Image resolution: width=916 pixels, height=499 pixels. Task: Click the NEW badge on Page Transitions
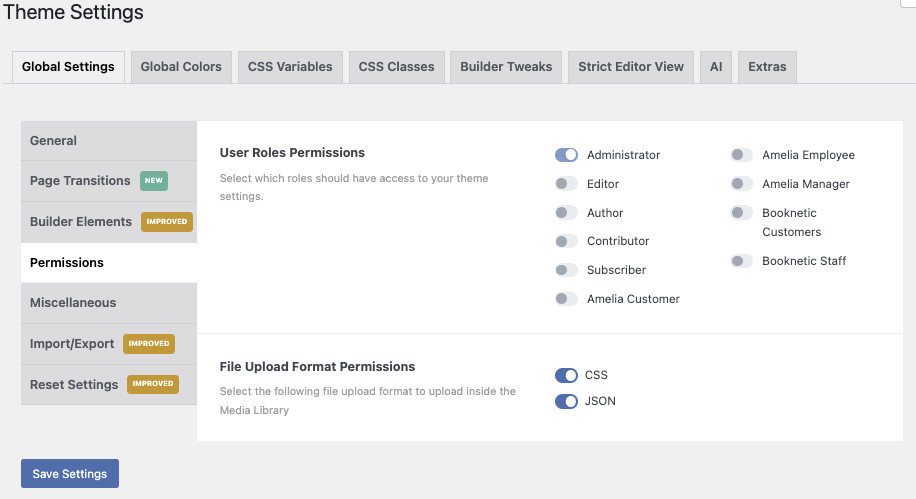(154, 181)
